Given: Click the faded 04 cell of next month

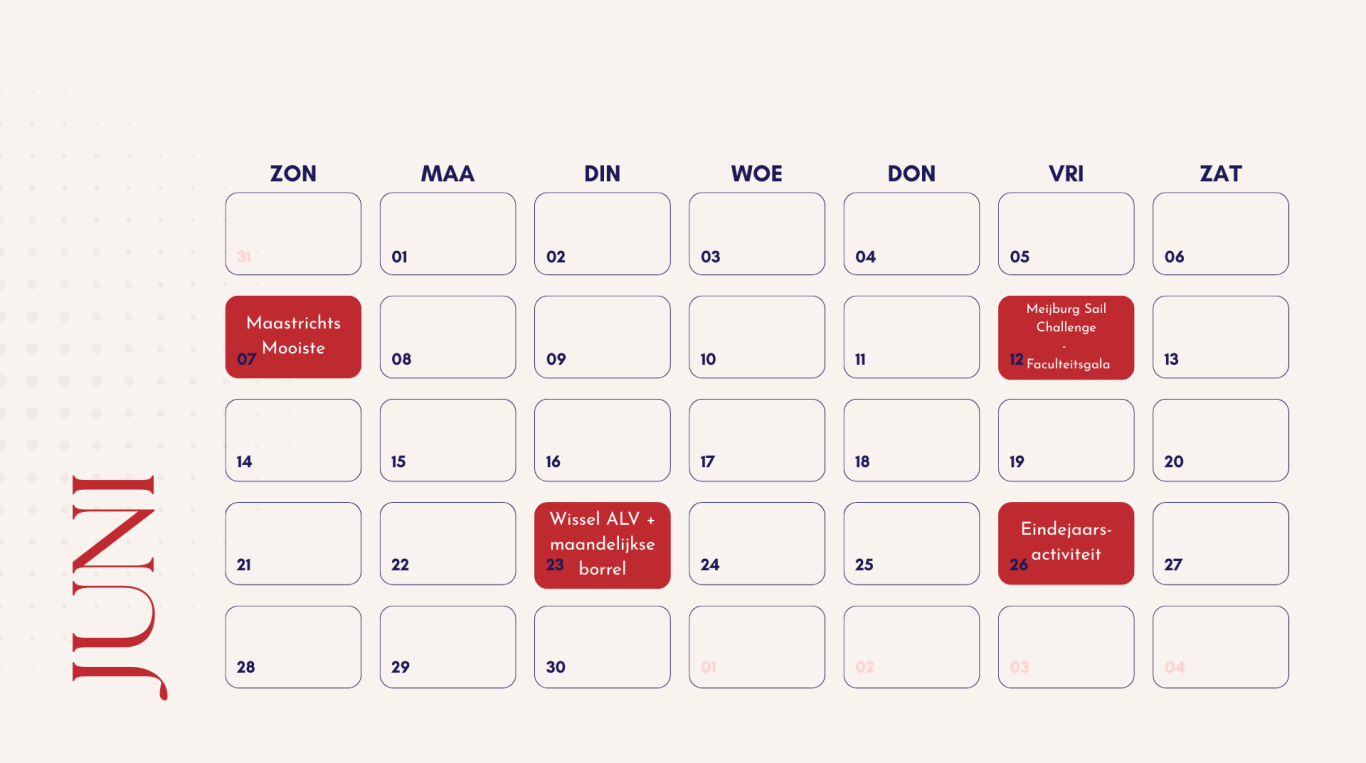Looking at the screenshot, I should [x=1220, y=646].
